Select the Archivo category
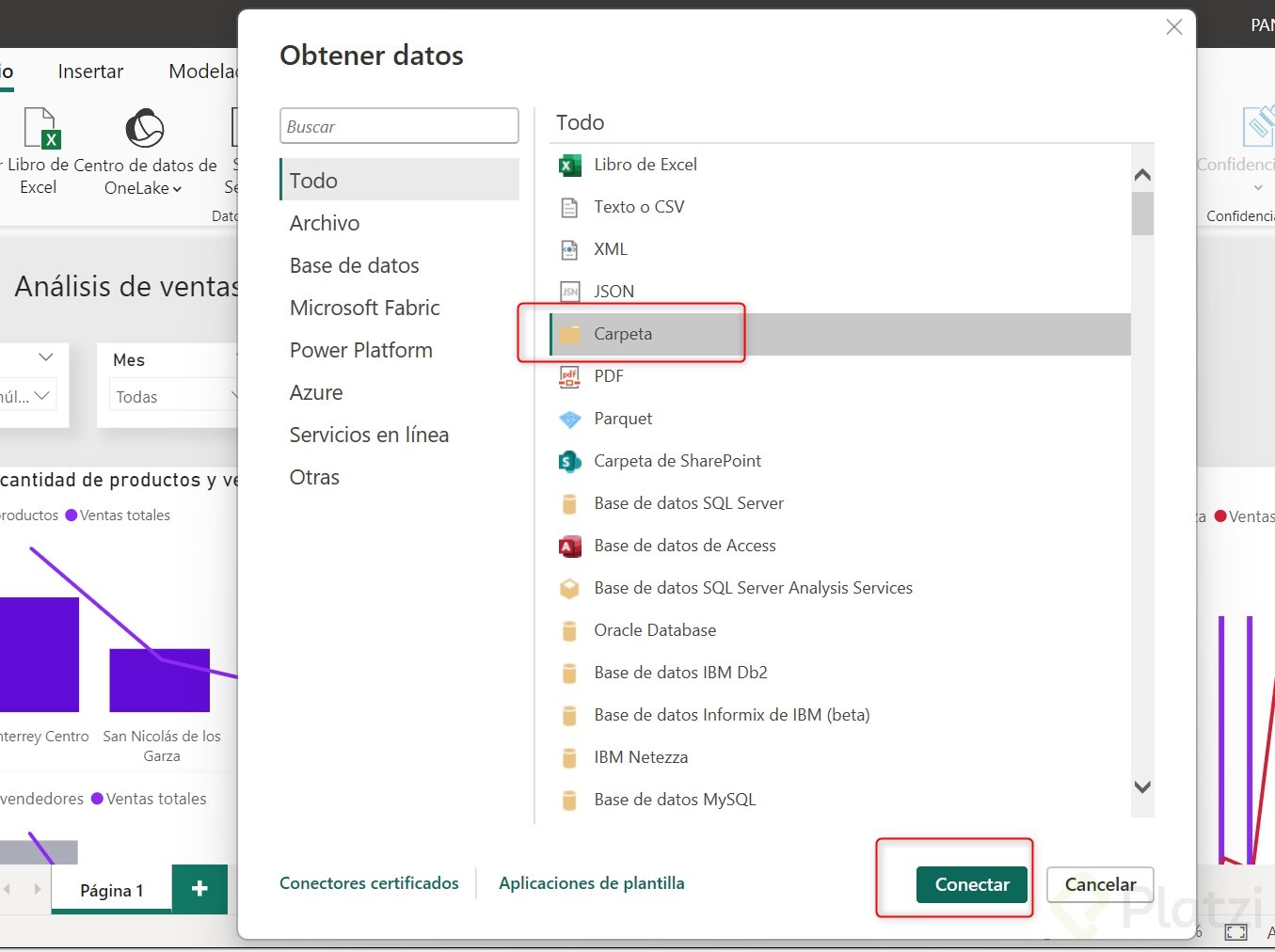This screenshot has width=1275, height=952. 325,223
